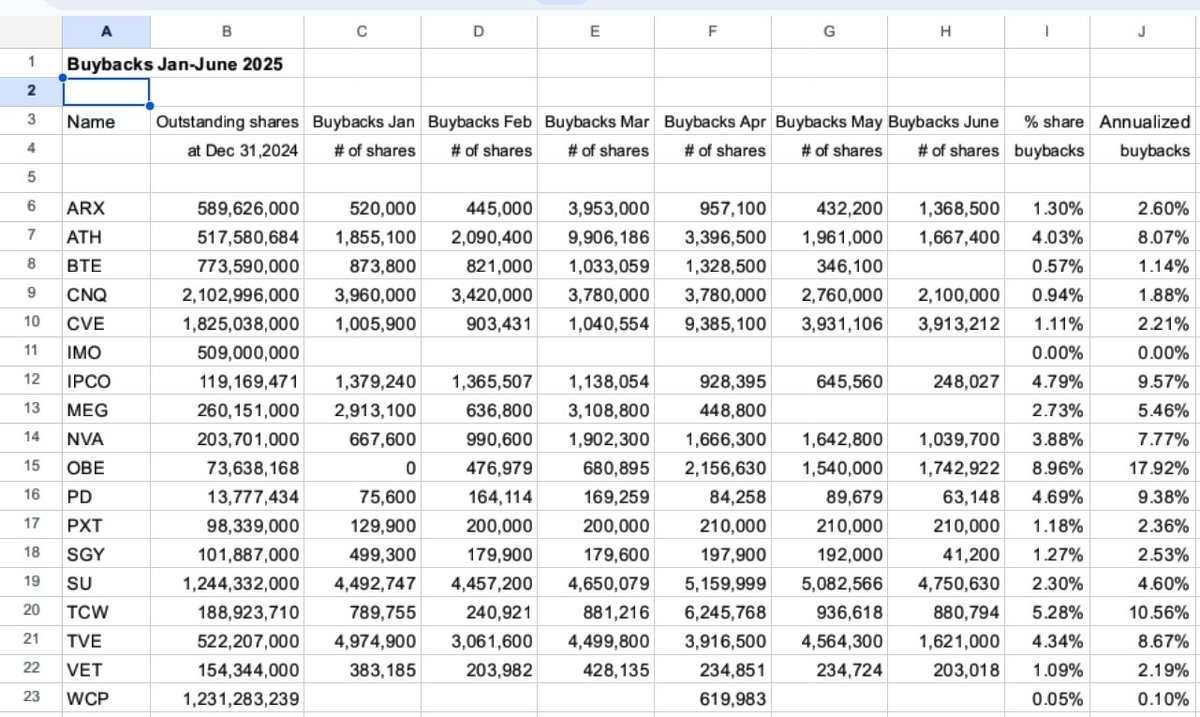
Task: Select column J header
Action: 1142,31
